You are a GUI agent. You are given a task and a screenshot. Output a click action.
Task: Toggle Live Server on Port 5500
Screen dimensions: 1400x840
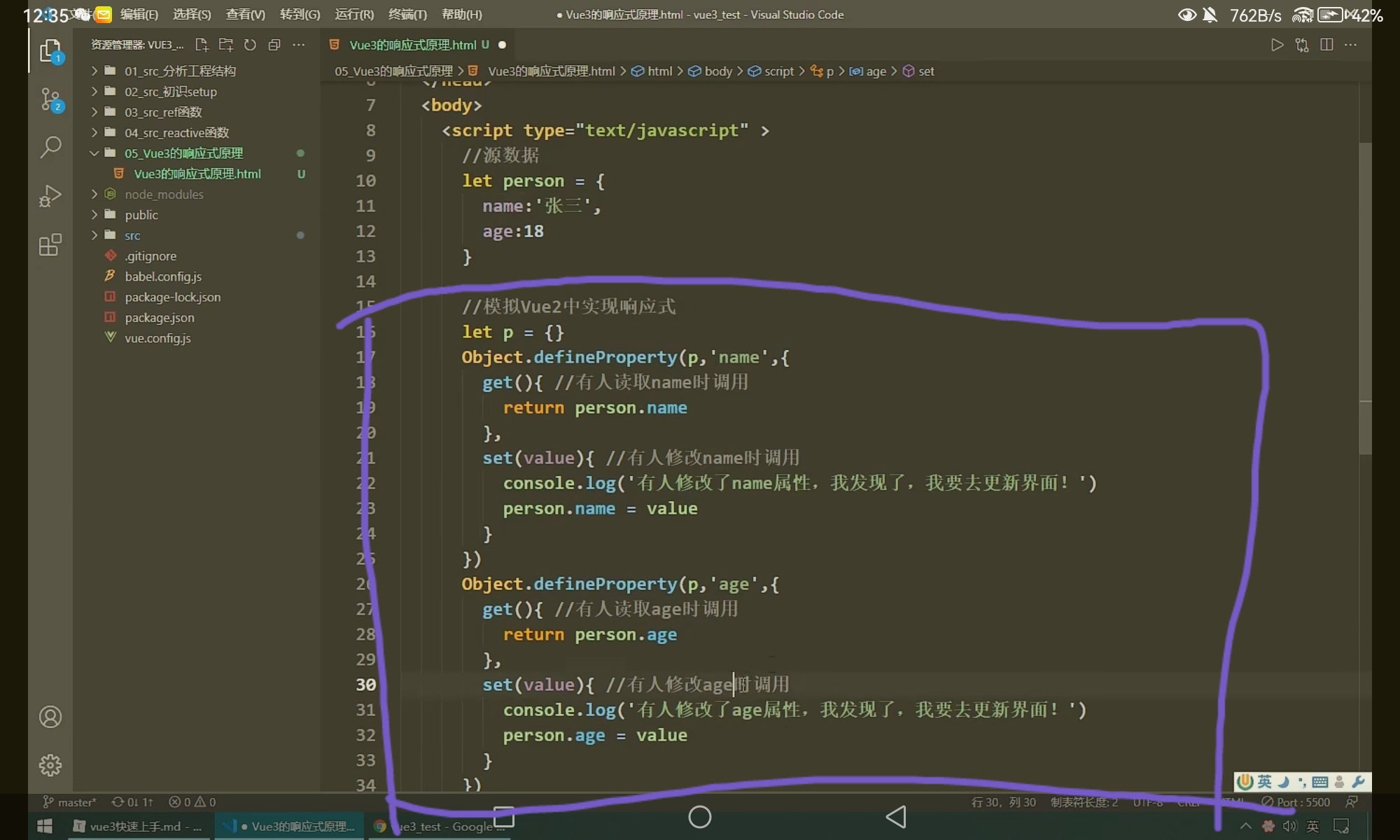1296,802
